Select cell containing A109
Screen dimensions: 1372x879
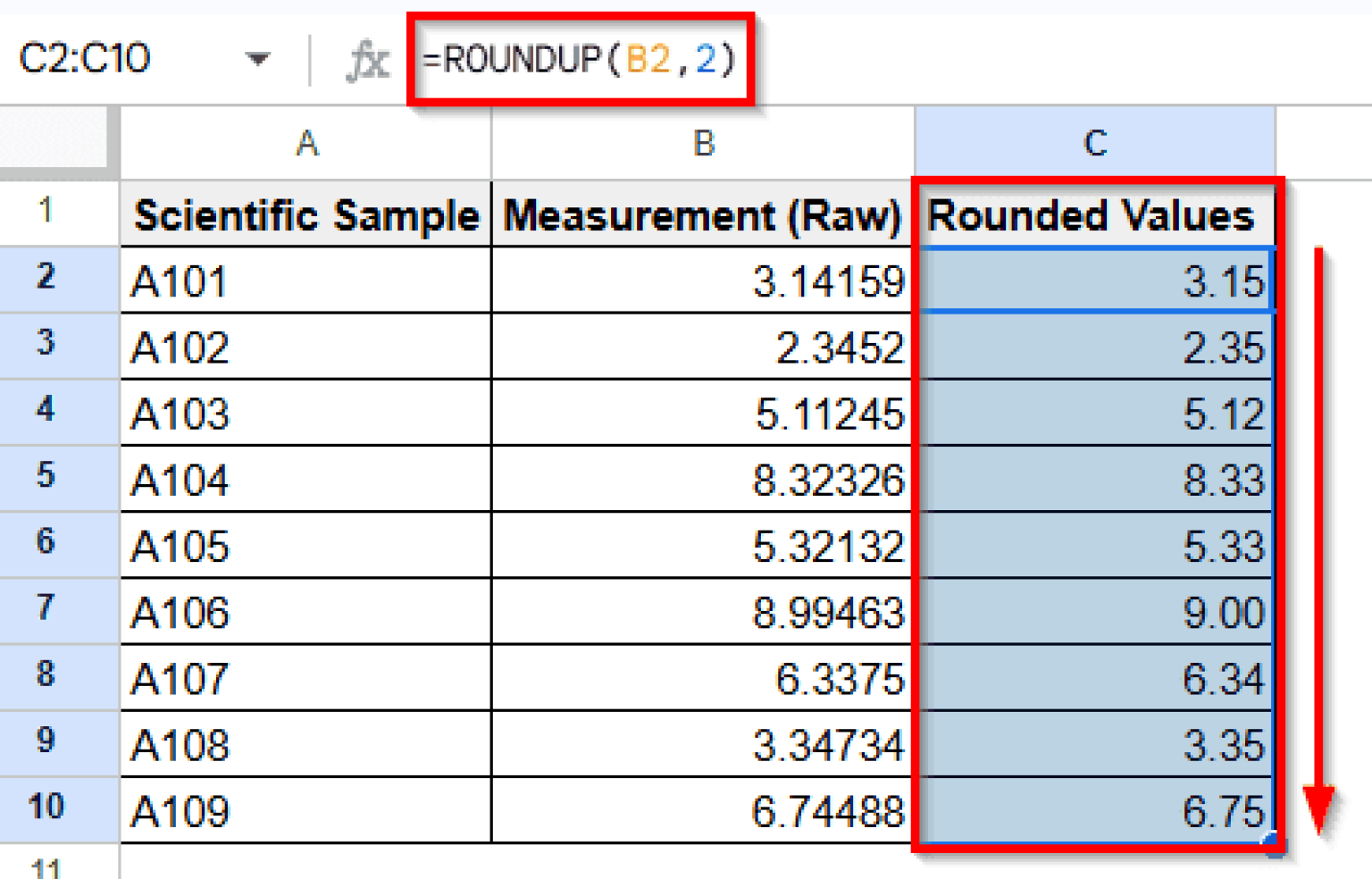click(x=306, y=811)
